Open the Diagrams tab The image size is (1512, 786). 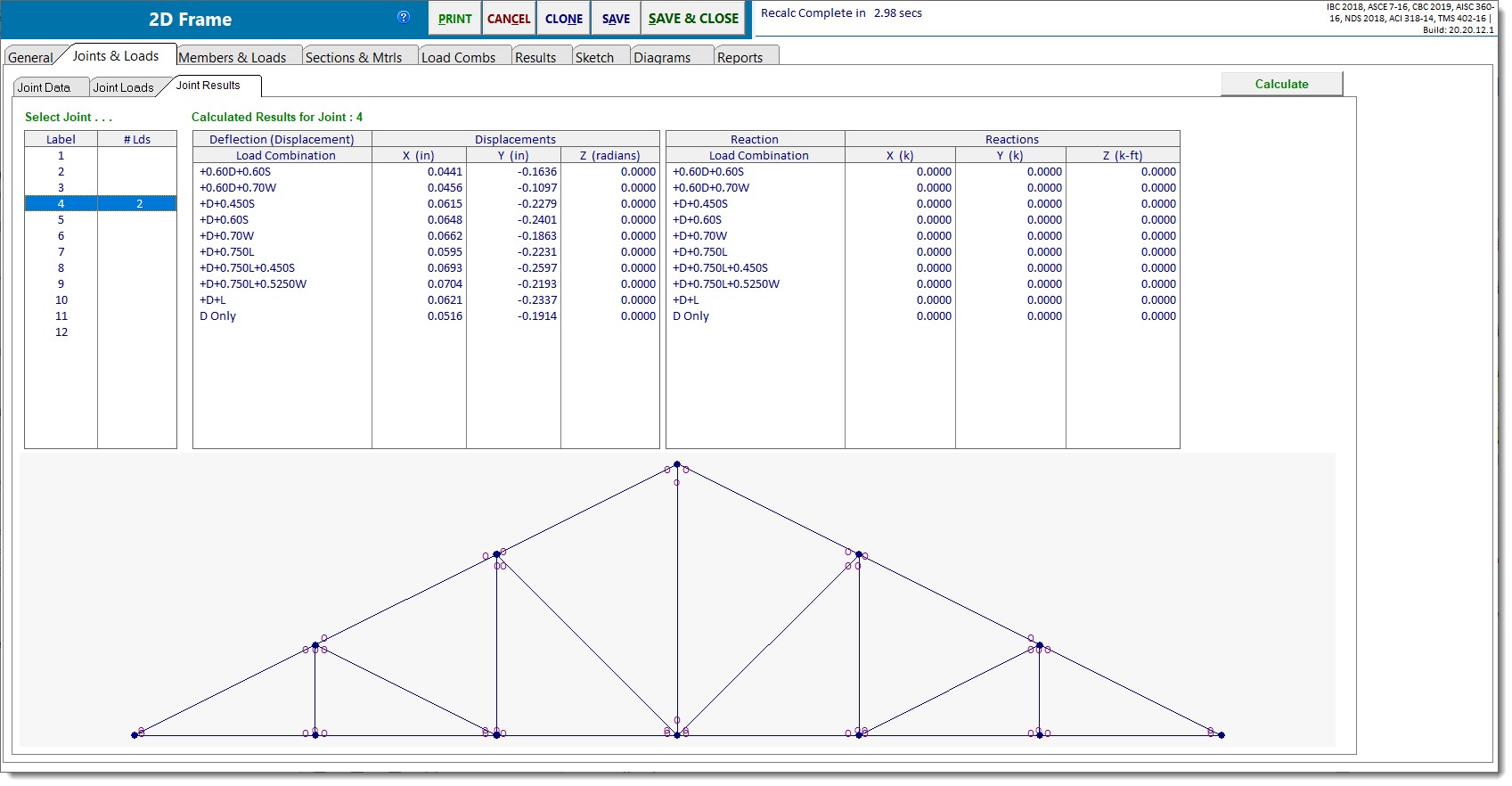(662, 57)
